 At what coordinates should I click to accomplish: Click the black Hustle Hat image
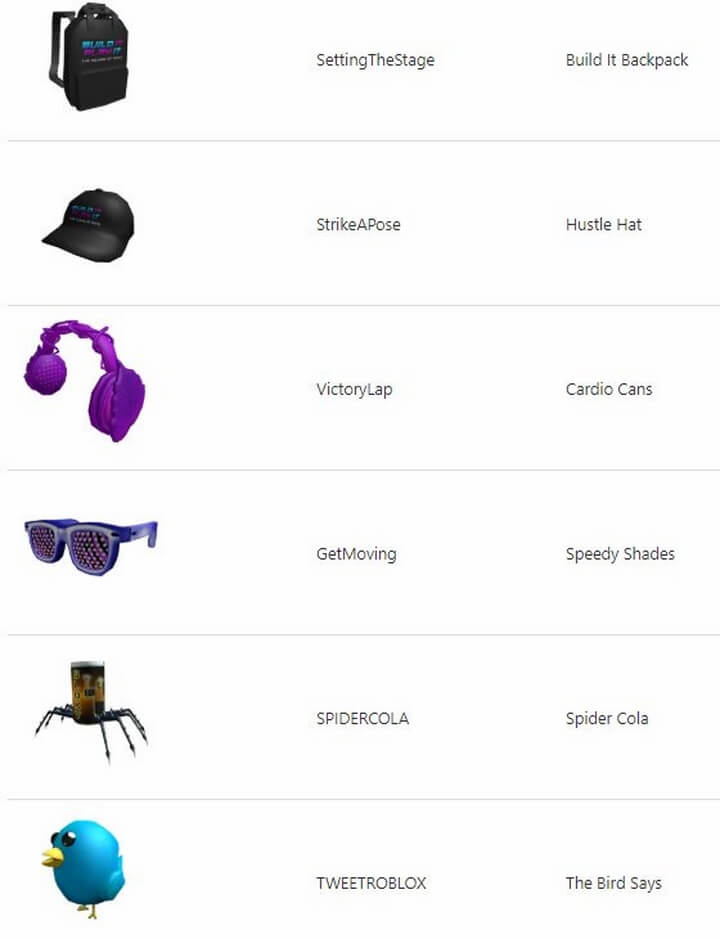[x=89, y=225]
